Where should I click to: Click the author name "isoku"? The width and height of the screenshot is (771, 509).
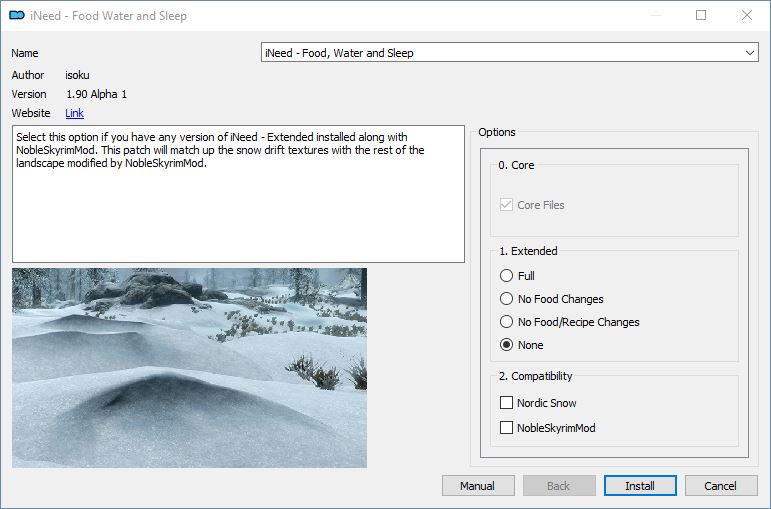coord(77,75)
